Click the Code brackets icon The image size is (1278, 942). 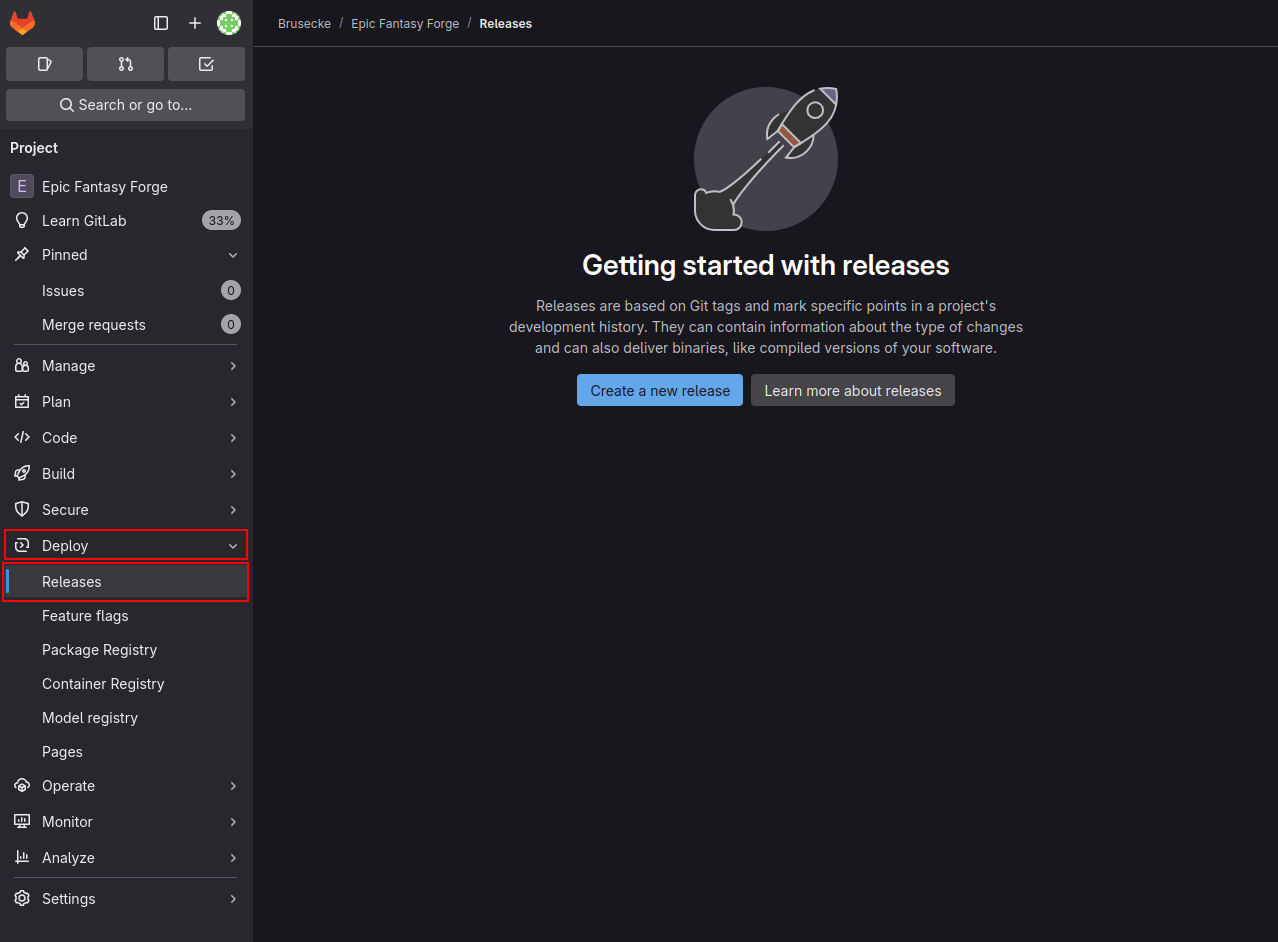click(22, 438)
